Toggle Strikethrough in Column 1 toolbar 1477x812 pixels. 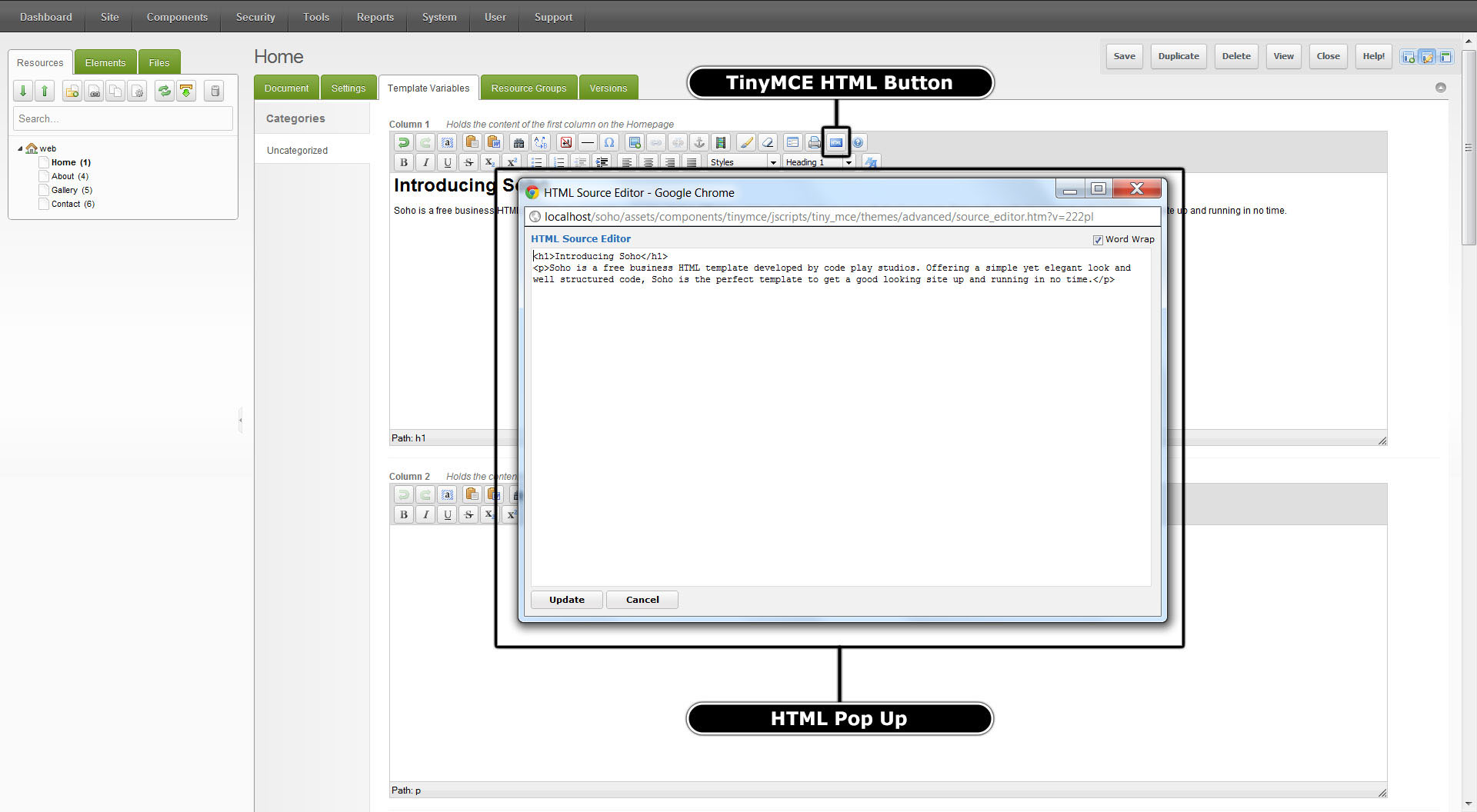coord(468,162)
